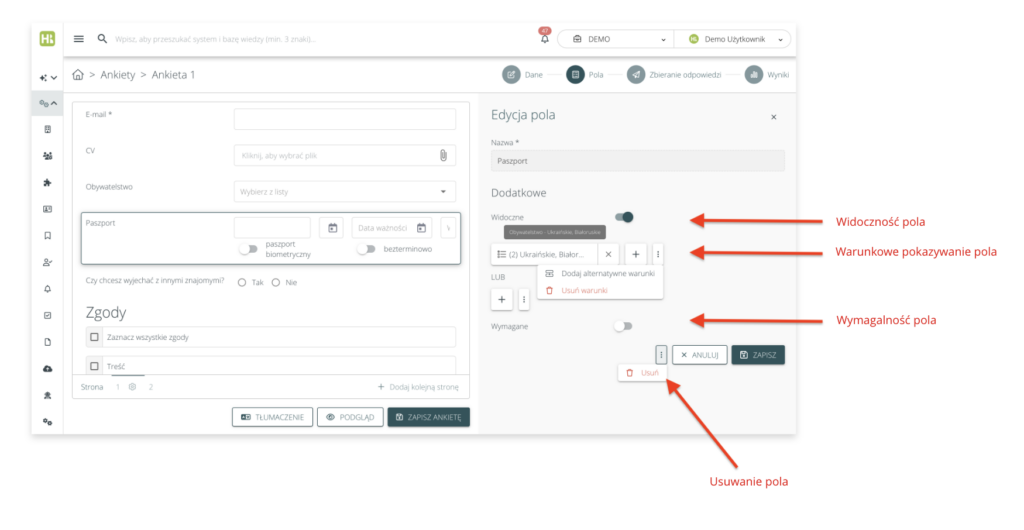Click the page settings gear next to Strona
This screenshot has width=1024, height=530.
tap(132, 386)
